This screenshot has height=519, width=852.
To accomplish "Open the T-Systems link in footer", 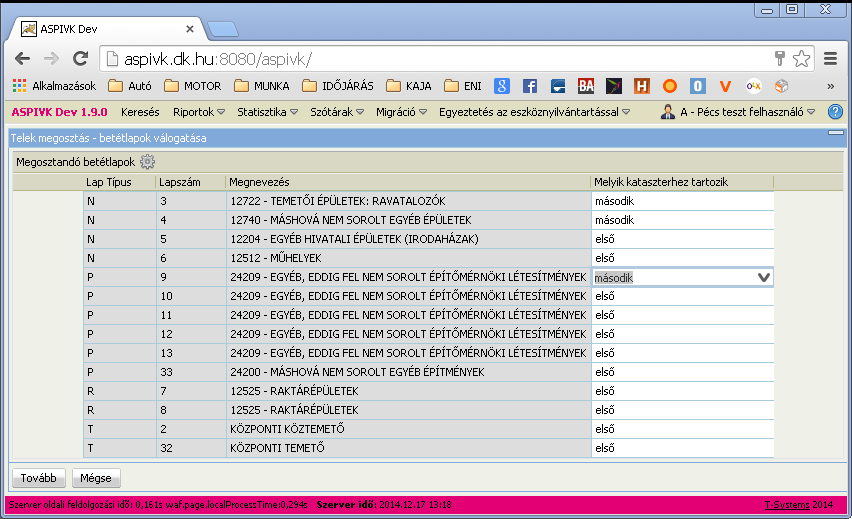I will (x=787, y=504).
